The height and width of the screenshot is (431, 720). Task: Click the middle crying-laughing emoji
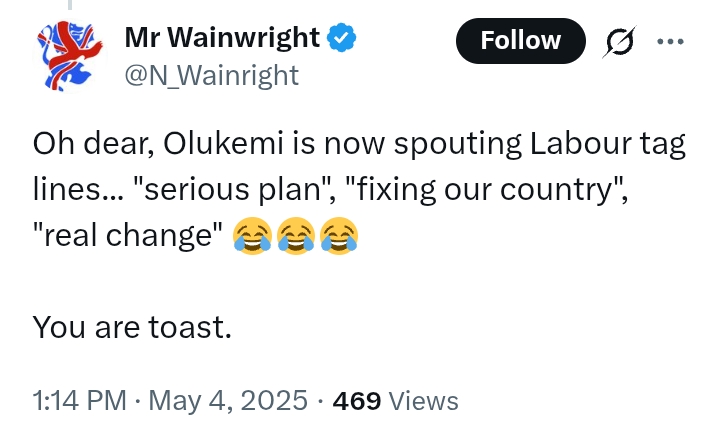click(x=296, y=235)
